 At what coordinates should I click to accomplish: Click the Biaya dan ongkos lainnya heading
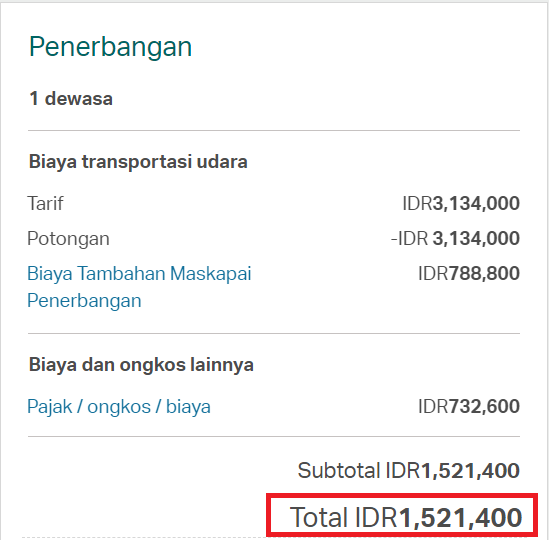click(x=141, y=365)
